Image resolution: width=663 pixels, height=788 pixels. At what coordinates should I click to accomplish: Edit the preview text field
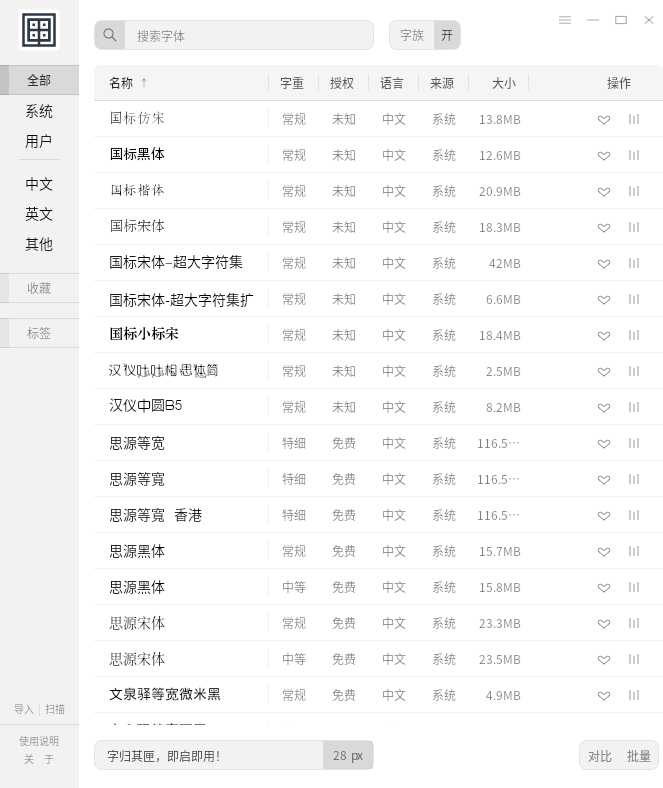point(209,755)
